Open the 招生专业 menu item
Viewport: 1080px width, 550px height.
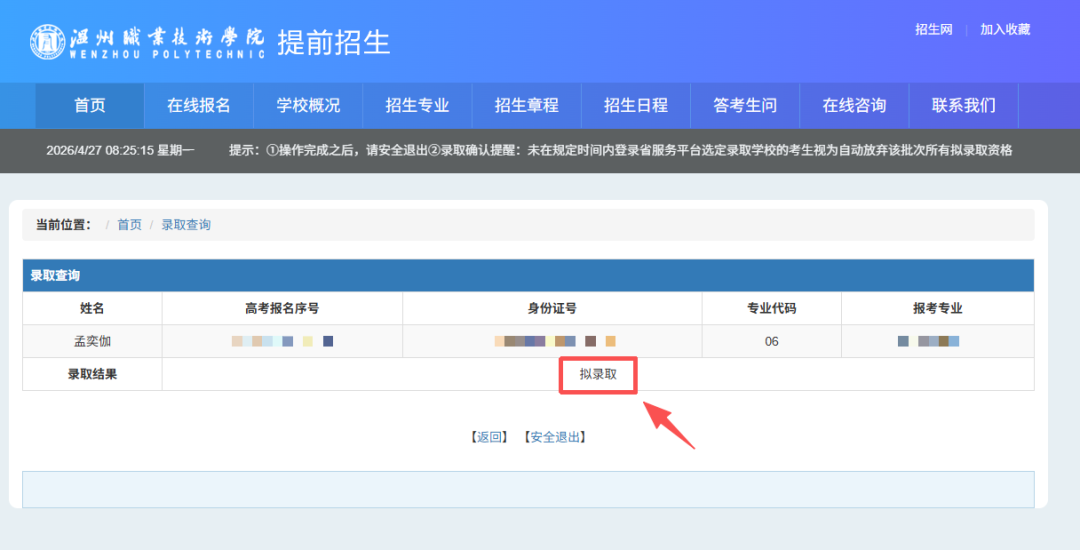(x=417, y=105)
